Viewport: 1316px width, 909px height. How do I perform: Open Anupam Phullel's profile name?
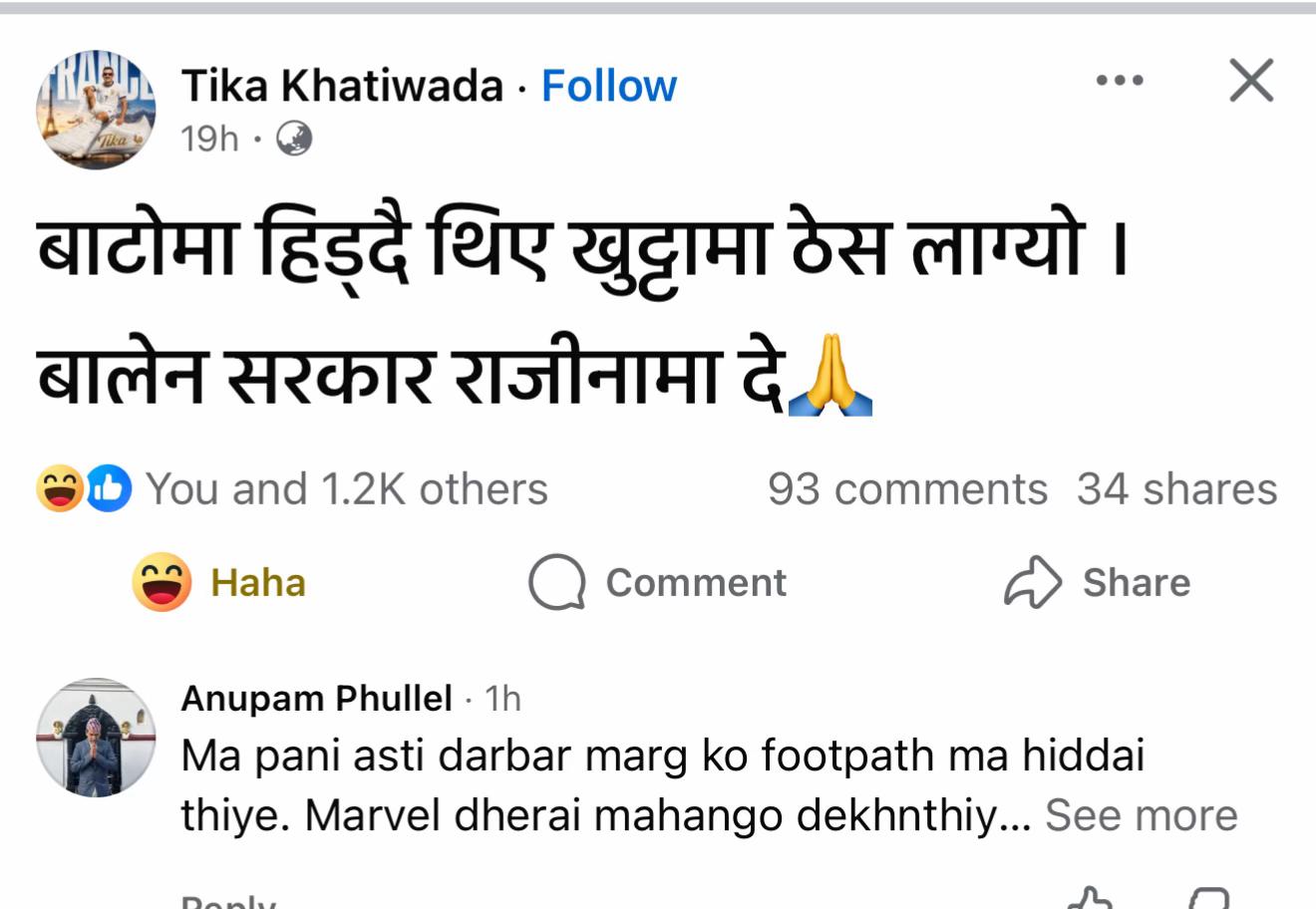coord(317,699)
